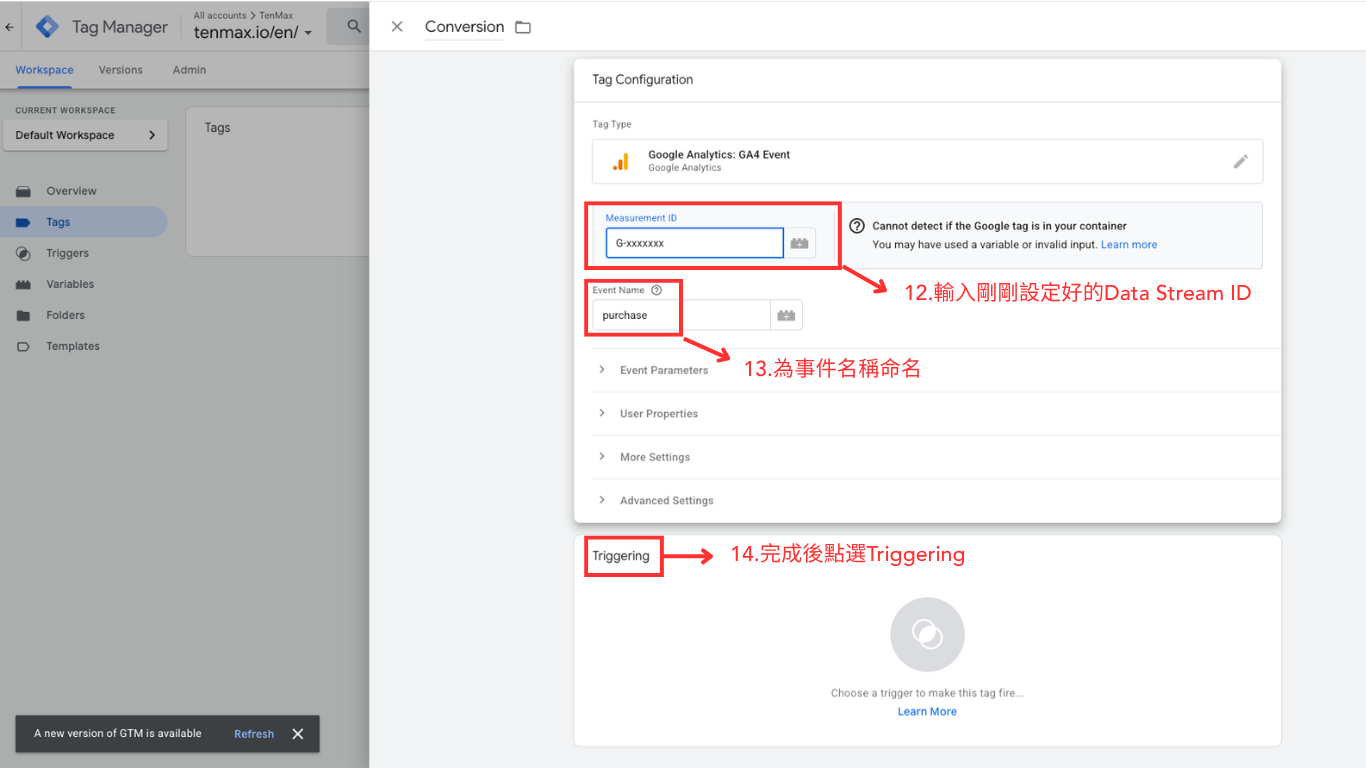Open the Default Workspace selector
This screenshot has height=768, width=1366.
(85, 135)
